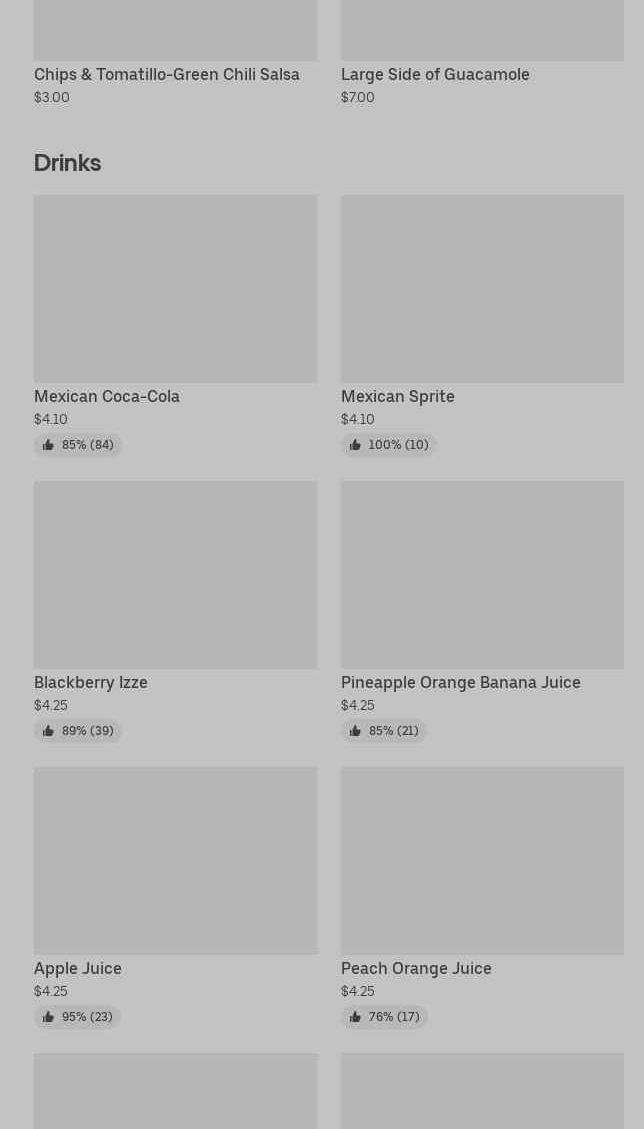Screen dimensions: 644x1129
Task: Open the Blackberry Izze item image
Action: tap(175, 574)
